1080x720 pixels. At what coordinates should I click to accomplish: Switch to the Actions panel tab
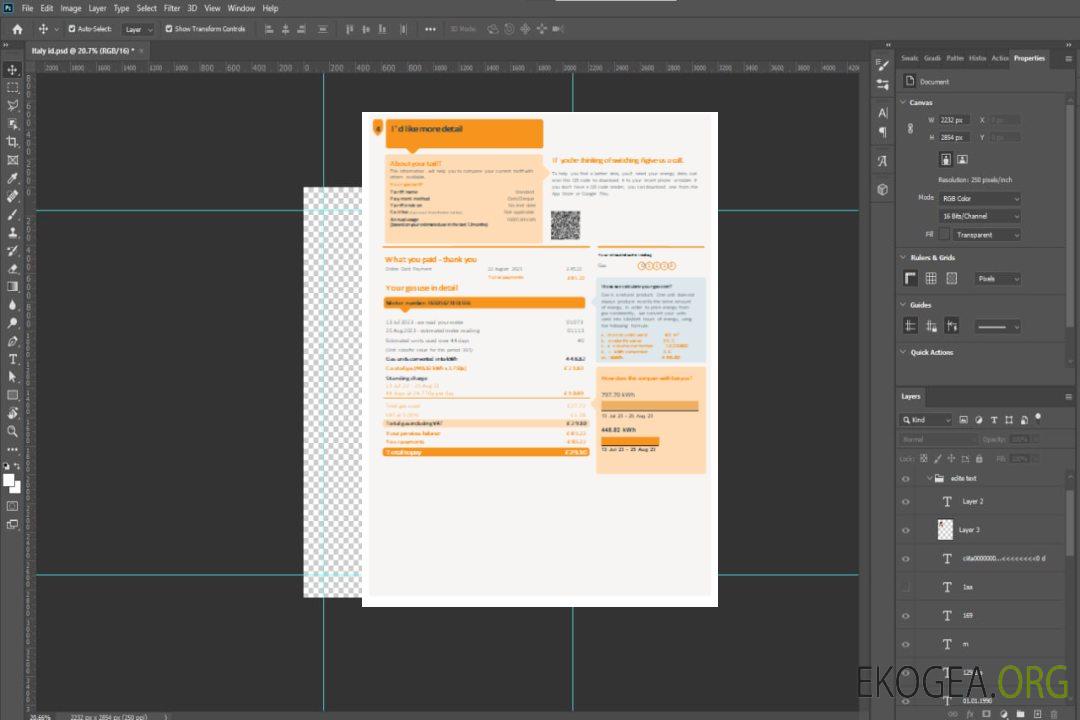tap(1000, 58)
